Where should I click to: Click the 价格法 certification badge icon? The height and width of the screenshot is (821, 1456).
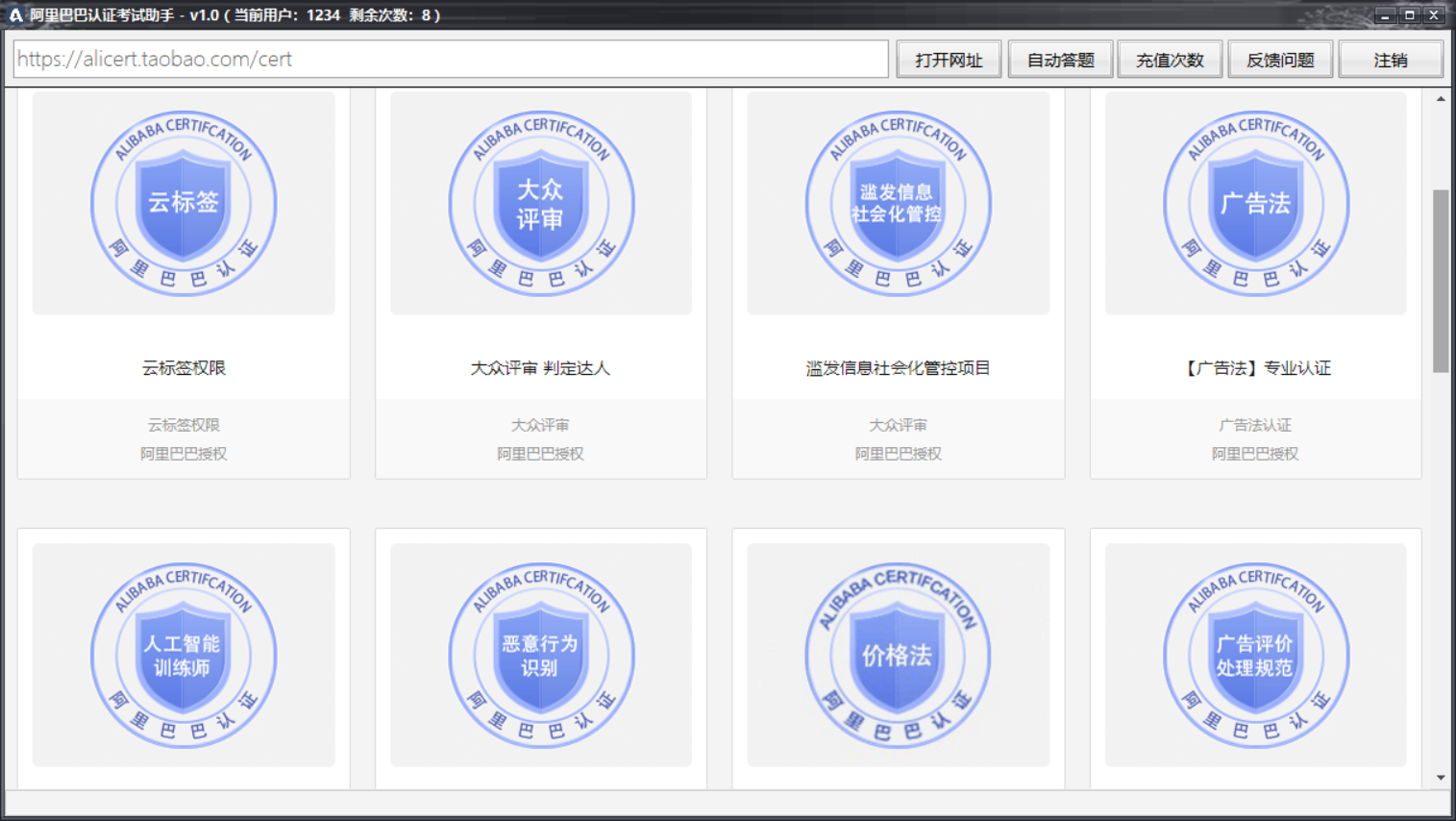(898, 655)
